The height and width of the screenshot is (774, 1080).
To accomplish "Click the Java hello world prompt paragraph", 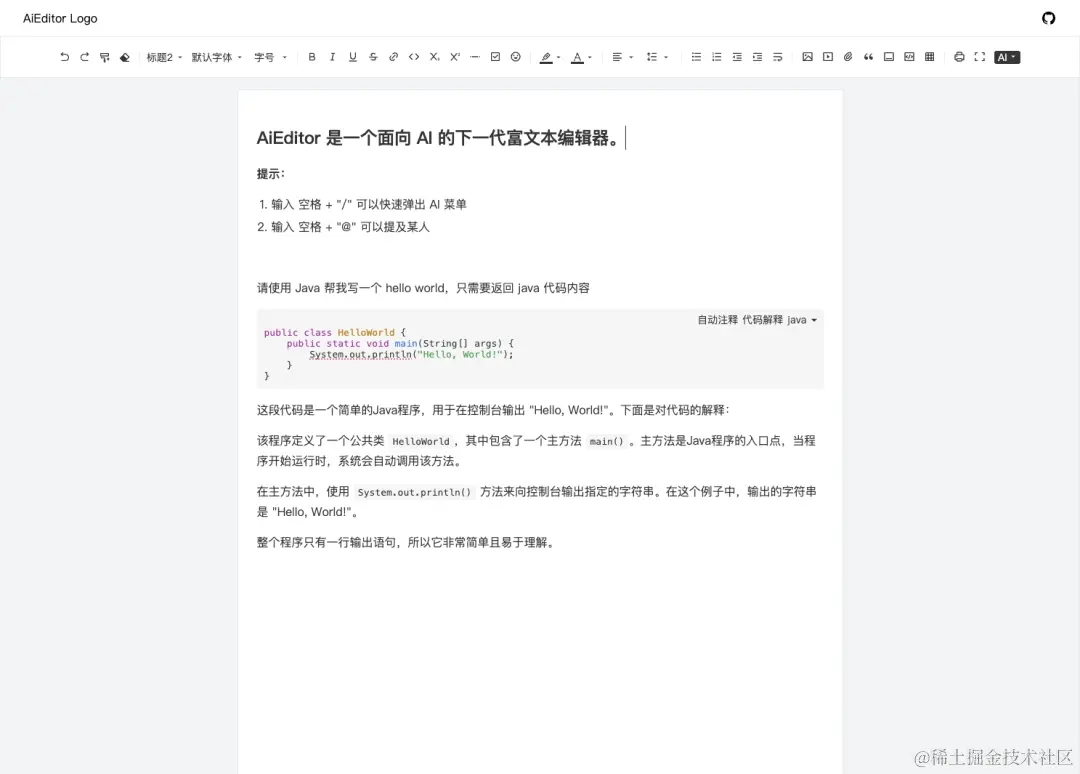I will click(423, 288).
